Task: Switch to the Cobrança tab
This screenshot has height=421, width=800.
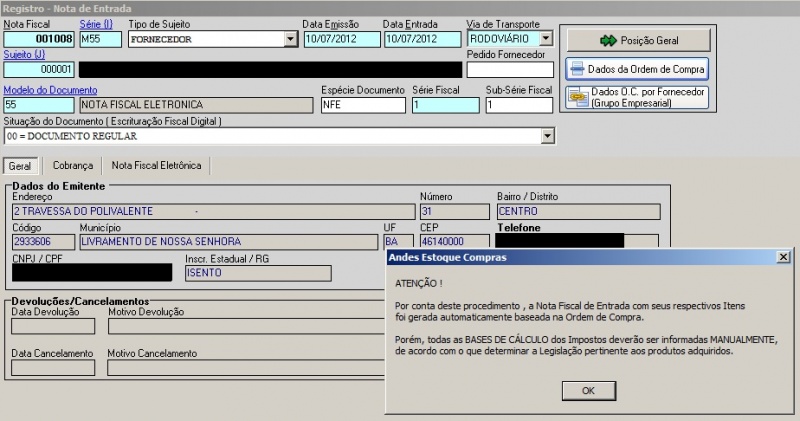Action: click(x=73, y=165)
